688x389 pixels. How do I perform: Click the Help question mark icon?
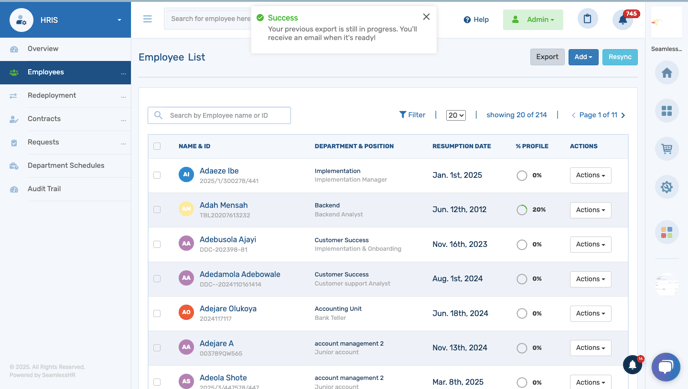(x=467, y=20)
